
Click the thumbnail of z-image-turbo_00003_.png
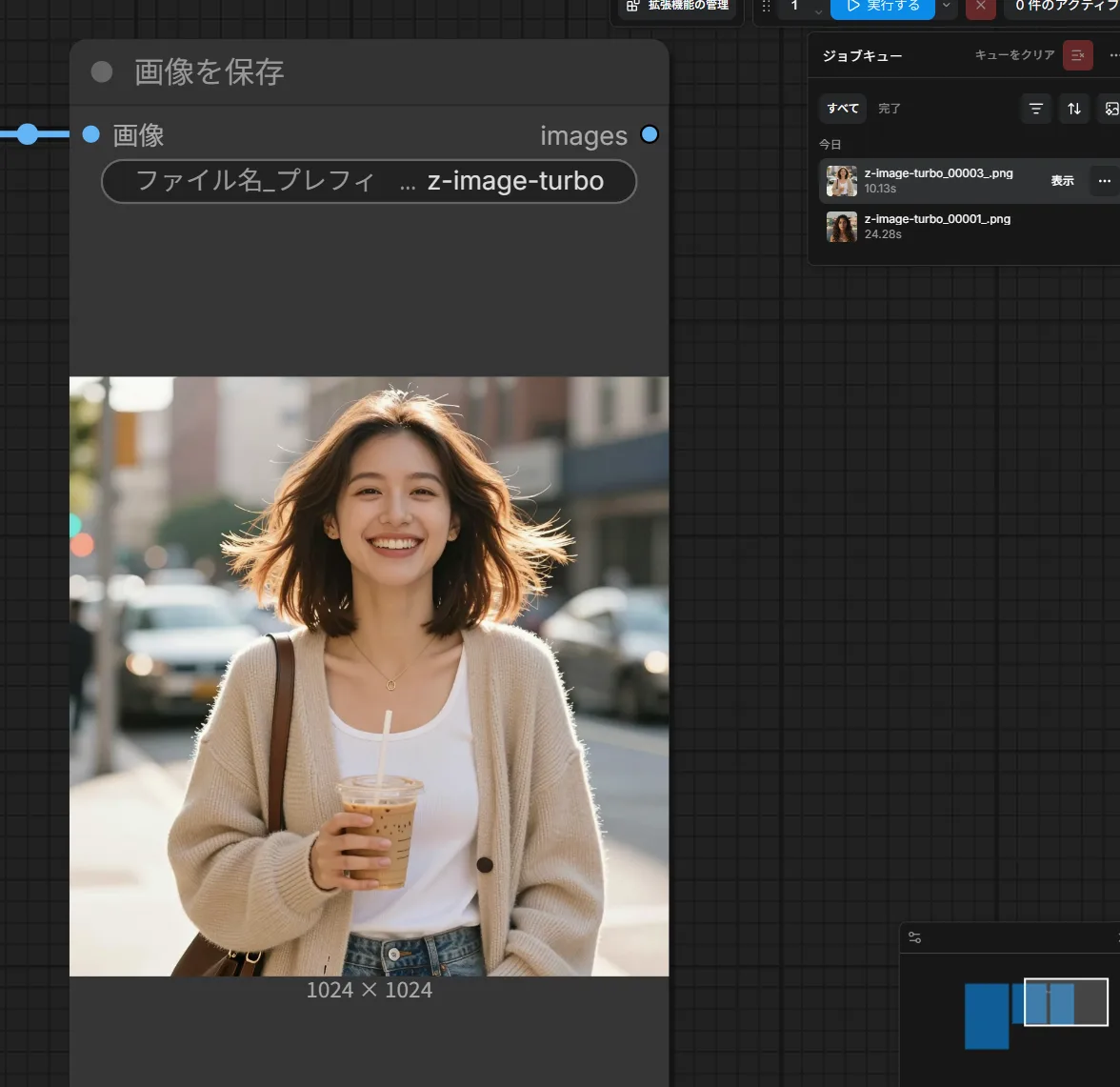[x=842, y=181]
